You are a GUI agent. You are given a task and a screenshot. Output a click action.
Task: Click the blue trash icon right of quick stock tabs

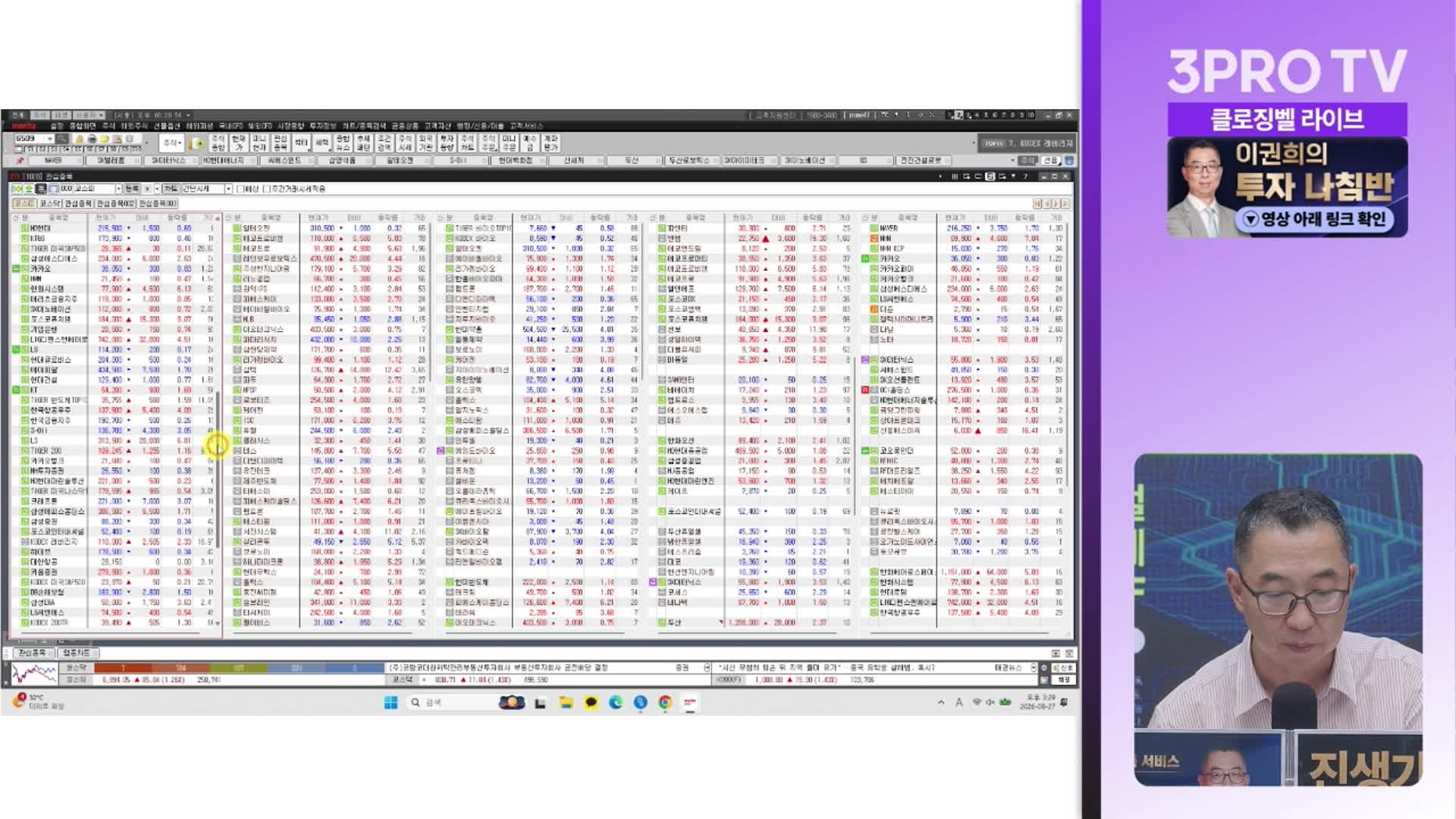(x=1069, y=161)
